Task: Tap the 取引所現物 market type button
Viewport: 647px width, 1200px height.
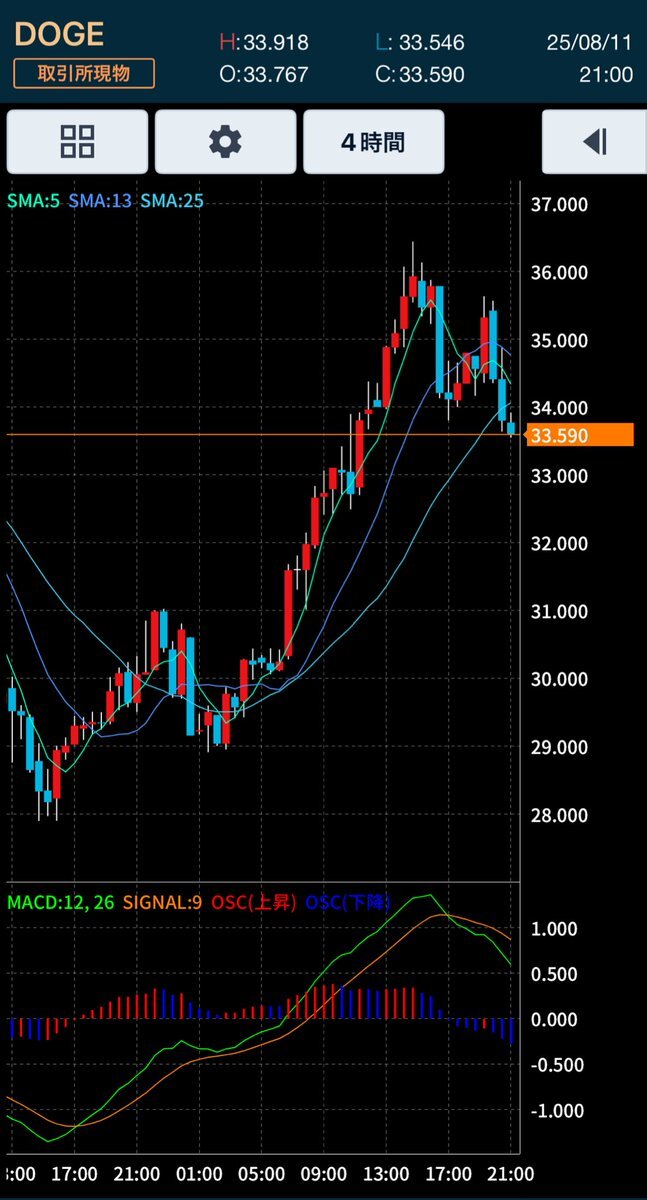Action: point(84,73)
